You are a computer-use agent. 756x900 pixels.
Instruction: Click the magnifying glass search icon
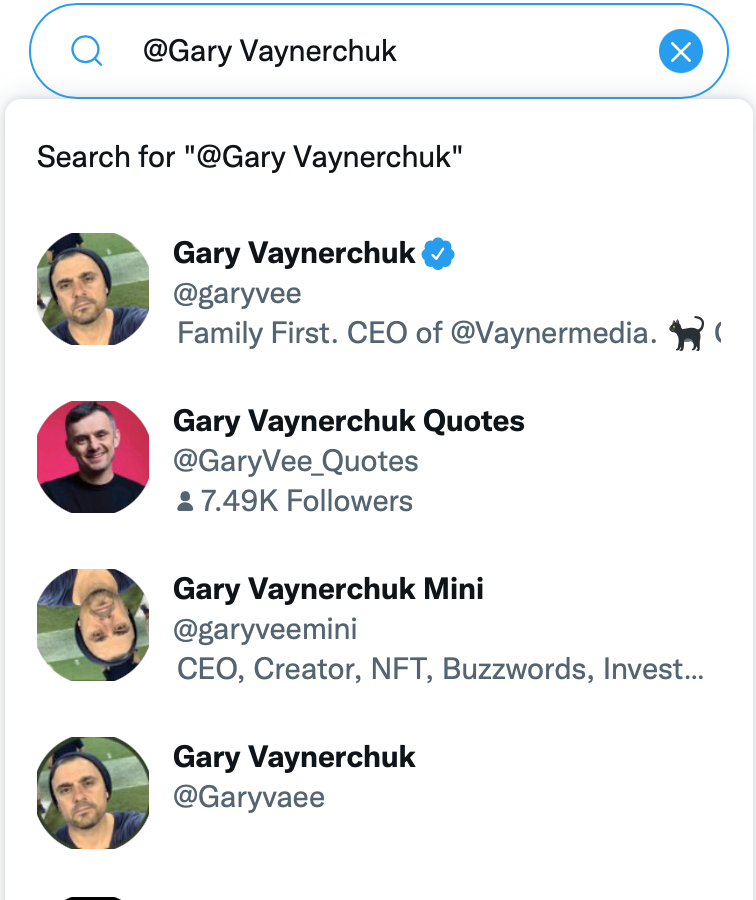pos(88,51)
